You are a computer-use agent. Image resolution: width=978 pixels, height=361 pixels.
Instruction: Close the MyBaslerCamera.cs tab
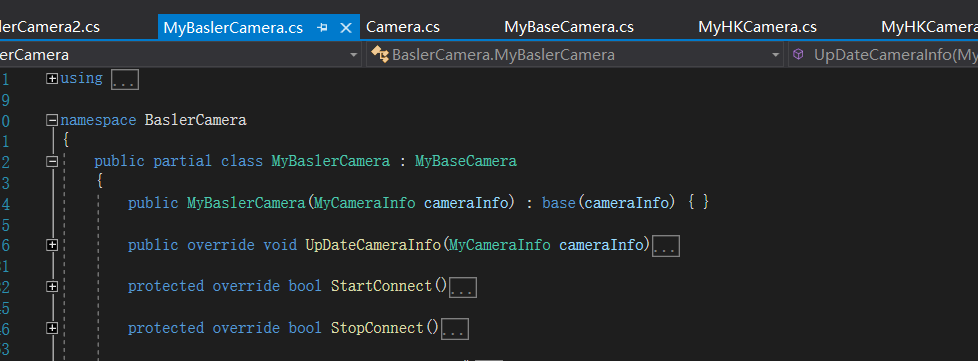[346, 28]
